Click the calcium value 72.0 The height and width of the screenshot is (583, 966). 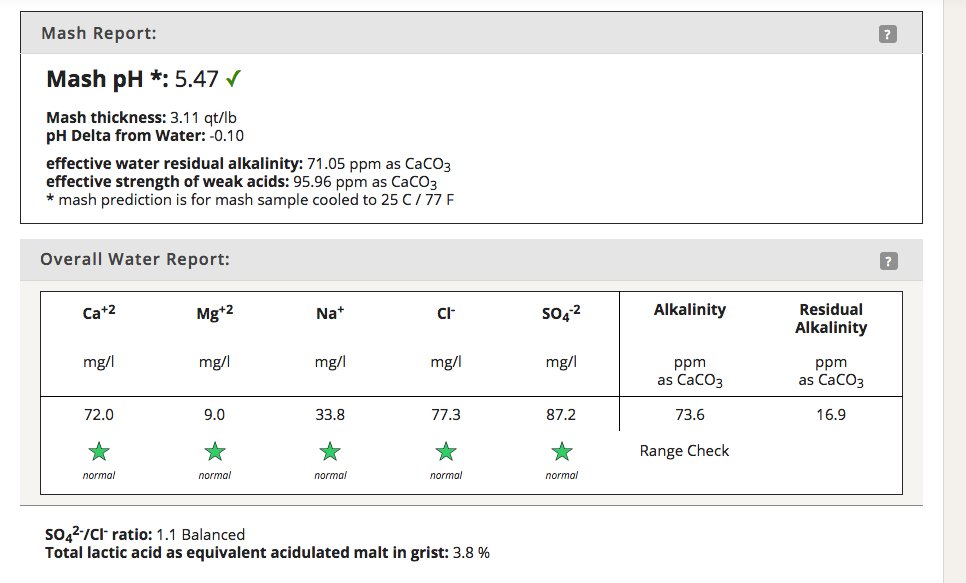pyautogui.click(x=99, y=414)
